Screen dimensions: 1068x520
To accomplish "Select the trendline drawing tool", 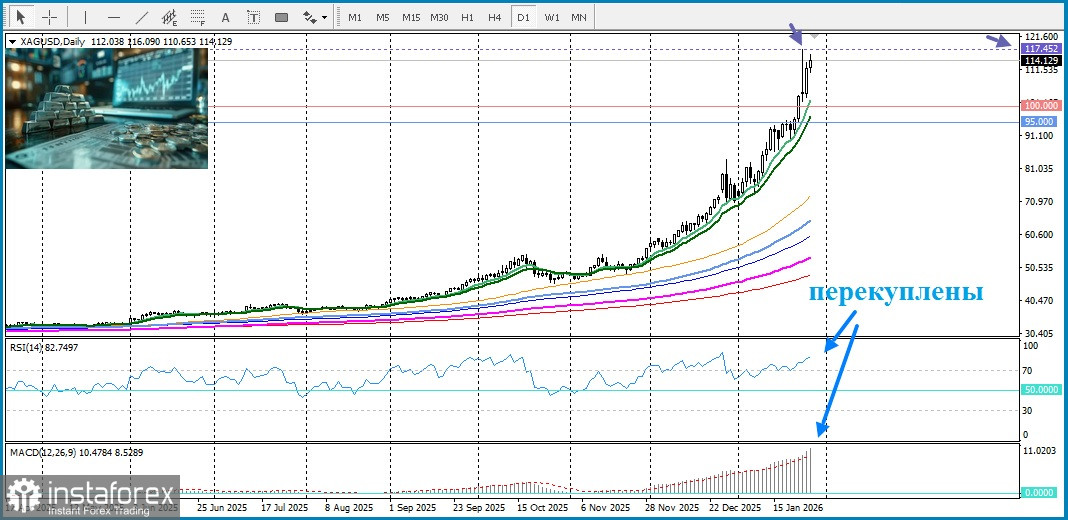I will tap(142, 17).
